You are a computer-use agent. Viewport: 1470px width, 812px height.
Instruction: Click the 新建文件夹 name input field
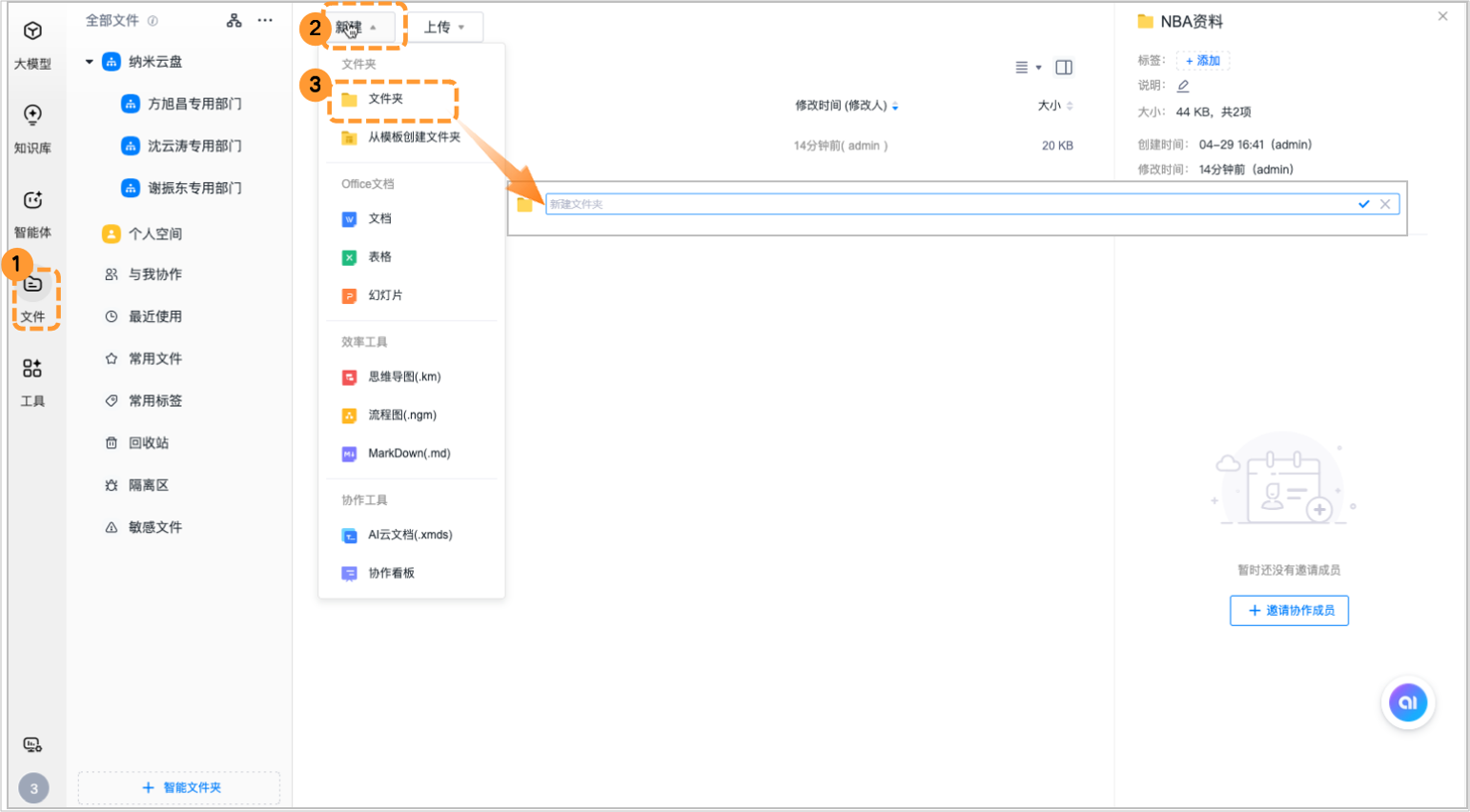(944, 204)
